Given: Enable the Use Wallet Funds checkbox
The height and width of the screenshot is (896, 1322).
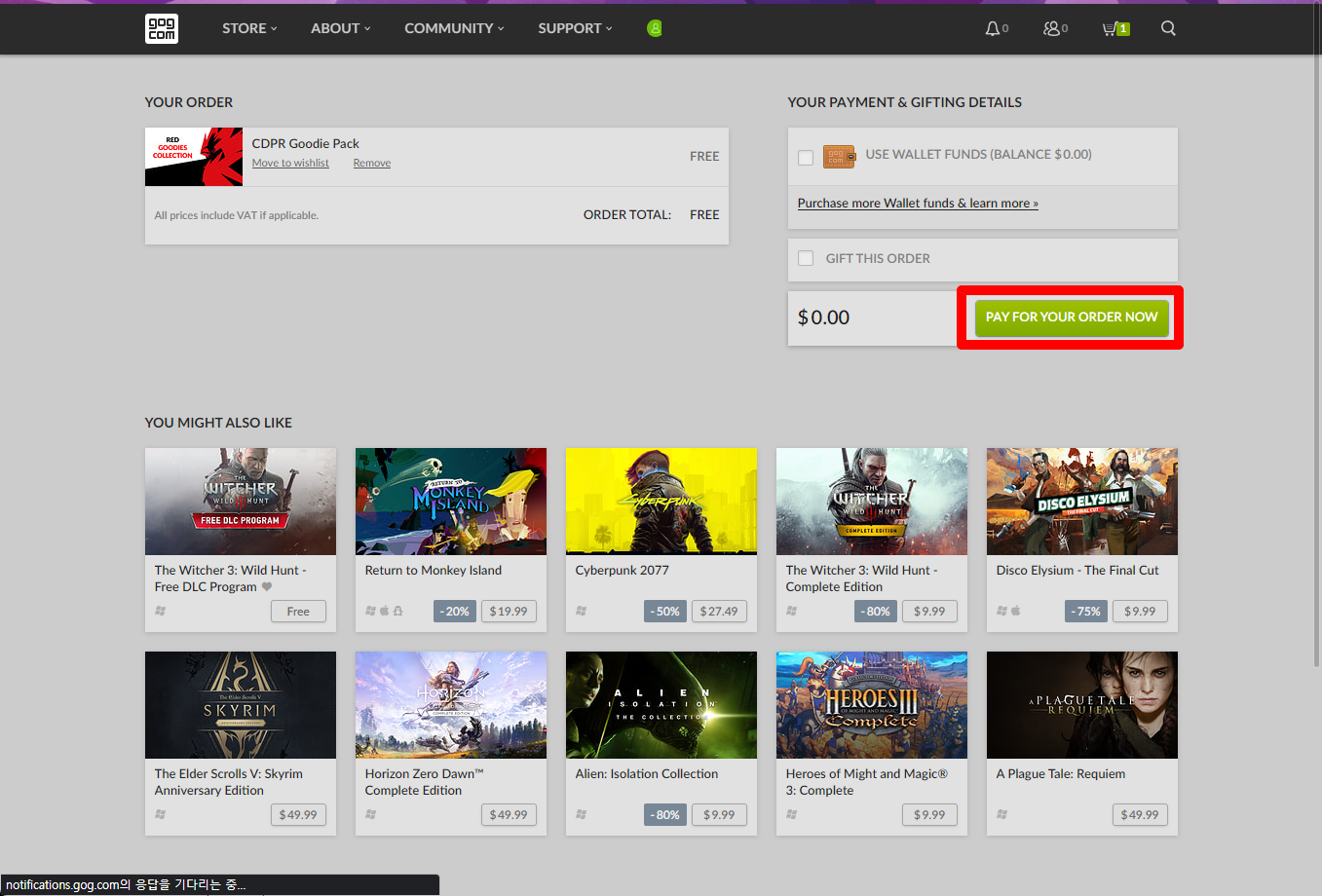Looking at the screenshot, I should point(806,157).
